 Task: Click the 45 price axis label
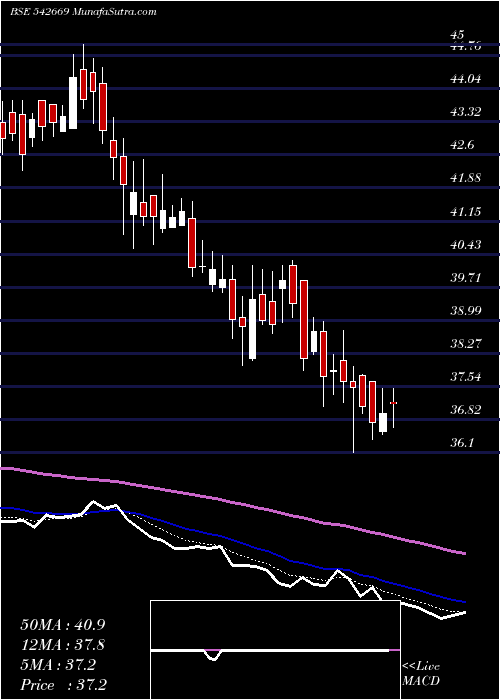pos(458,34)
